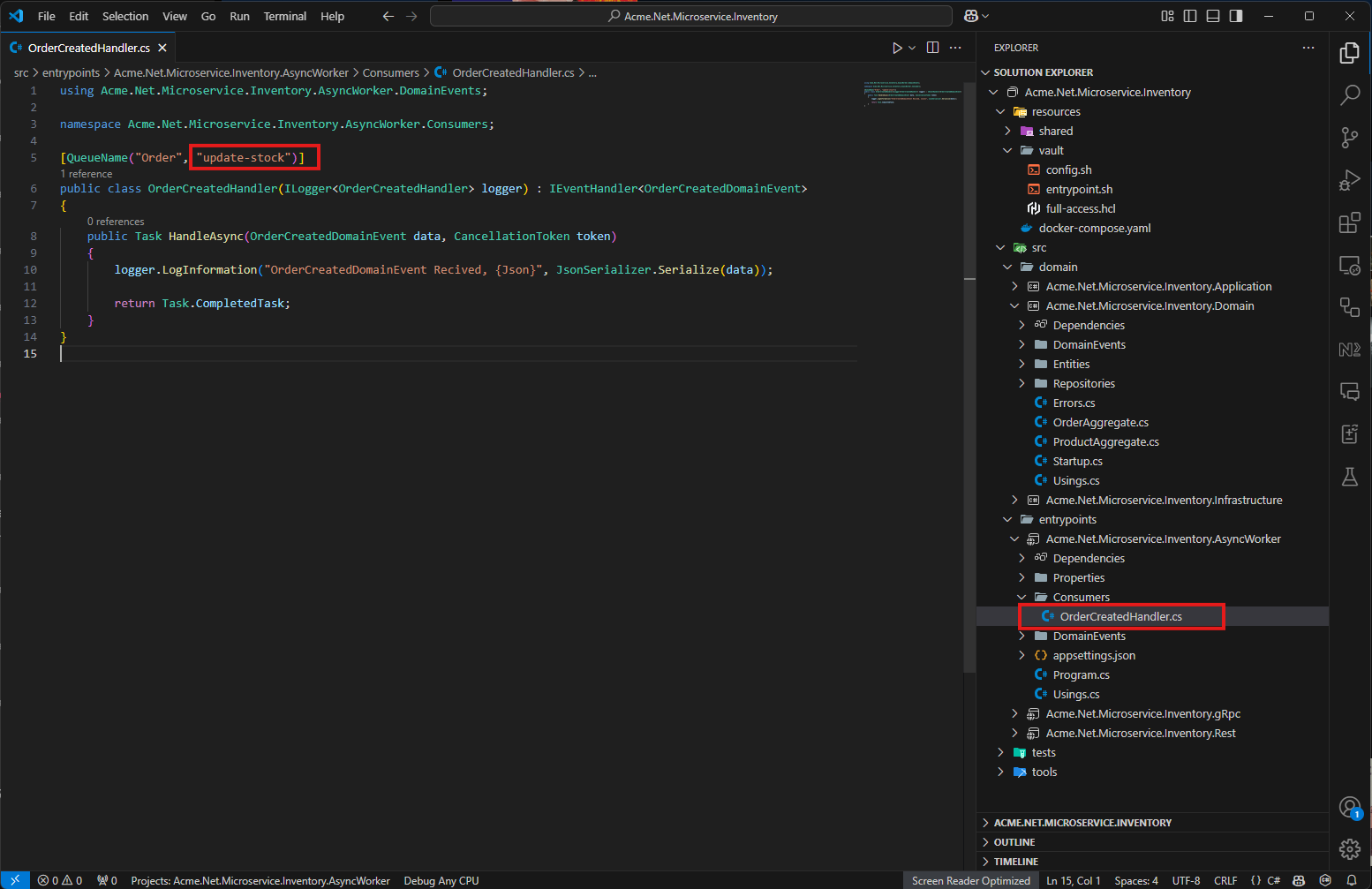Open the Source Control view
Image resolution: width=1372 pixels, height=889 pixels.
(x=1349, y=138)
